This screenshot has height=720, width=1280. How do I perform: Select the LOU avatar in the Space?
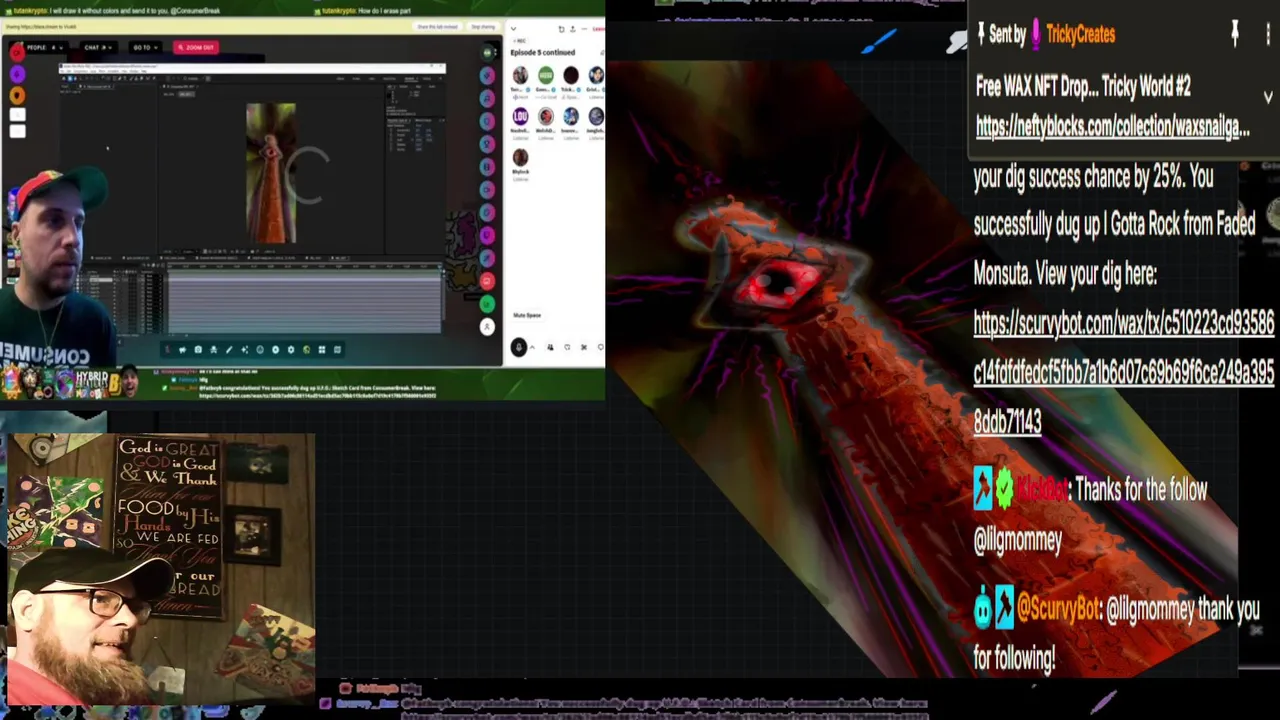click(520, 117)
